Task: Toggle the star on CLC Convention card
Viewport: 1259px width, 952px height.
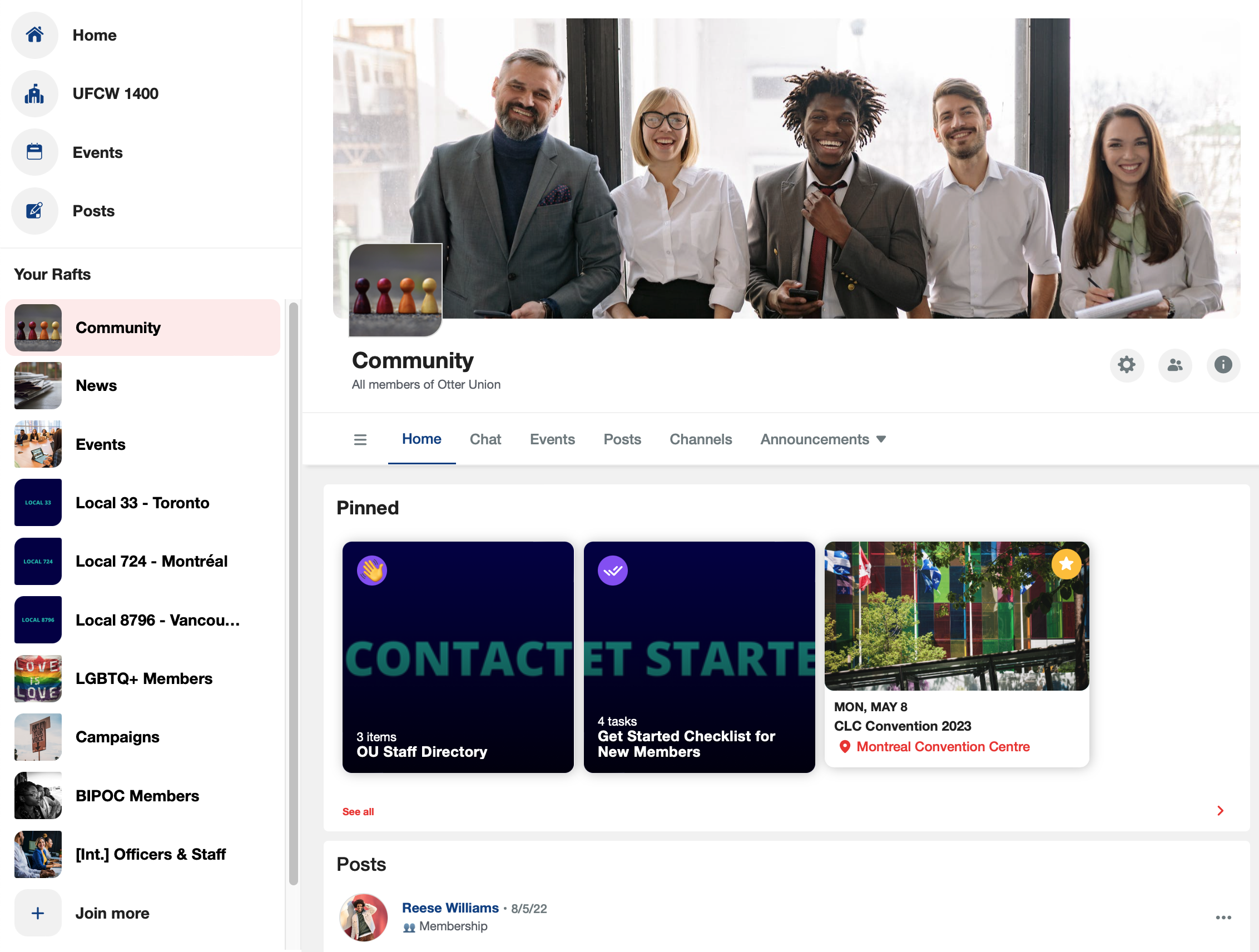Action: [x=1066, y=564]
